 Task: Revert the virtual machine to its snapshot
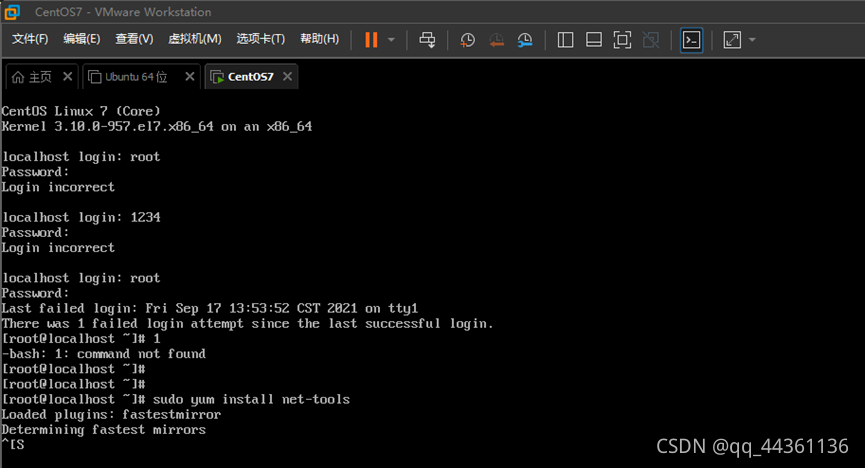[496, 40]
